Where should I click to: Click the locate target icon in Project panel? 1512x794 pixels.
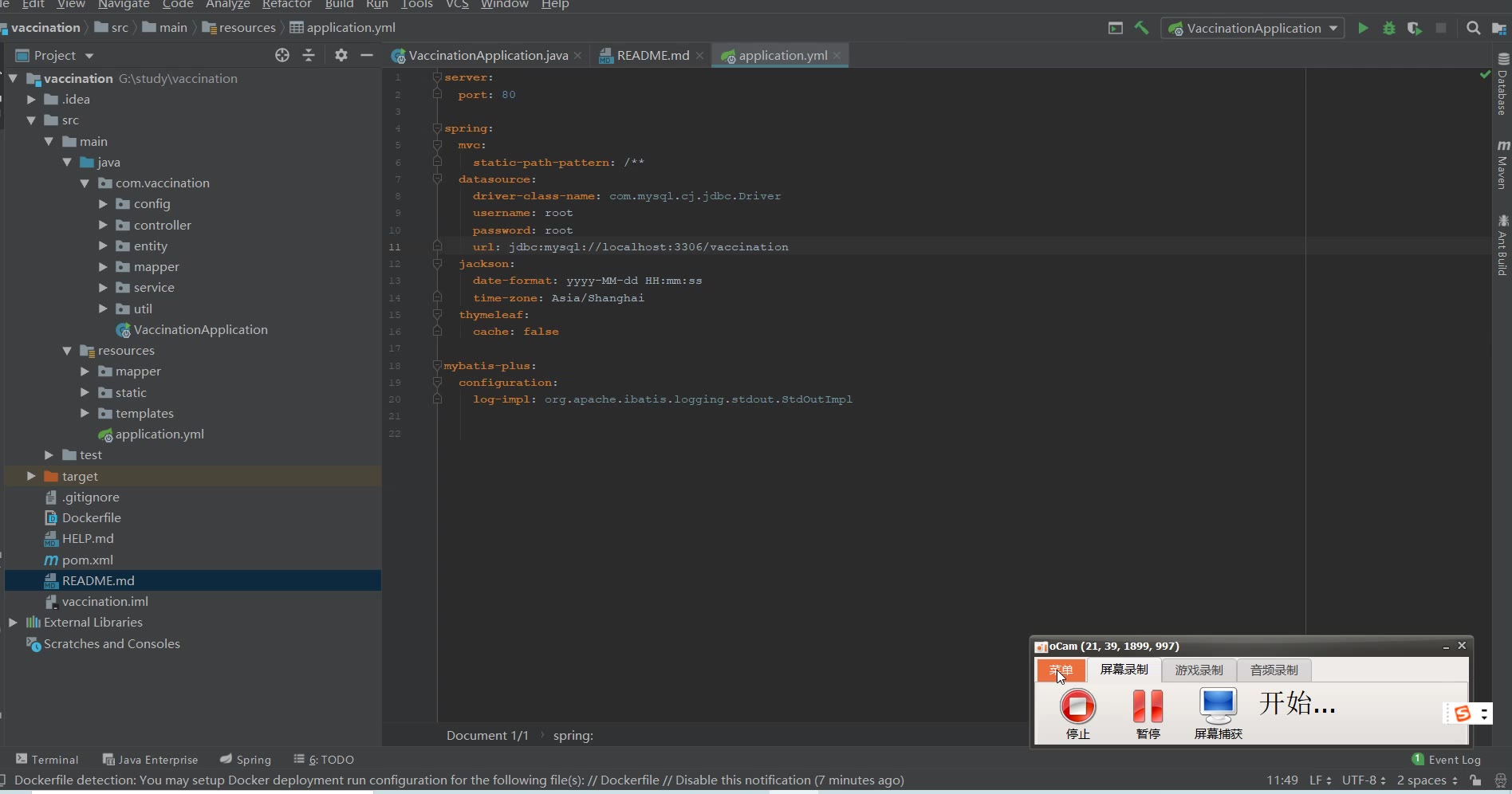pyautogui.click(x=282, y=55)
